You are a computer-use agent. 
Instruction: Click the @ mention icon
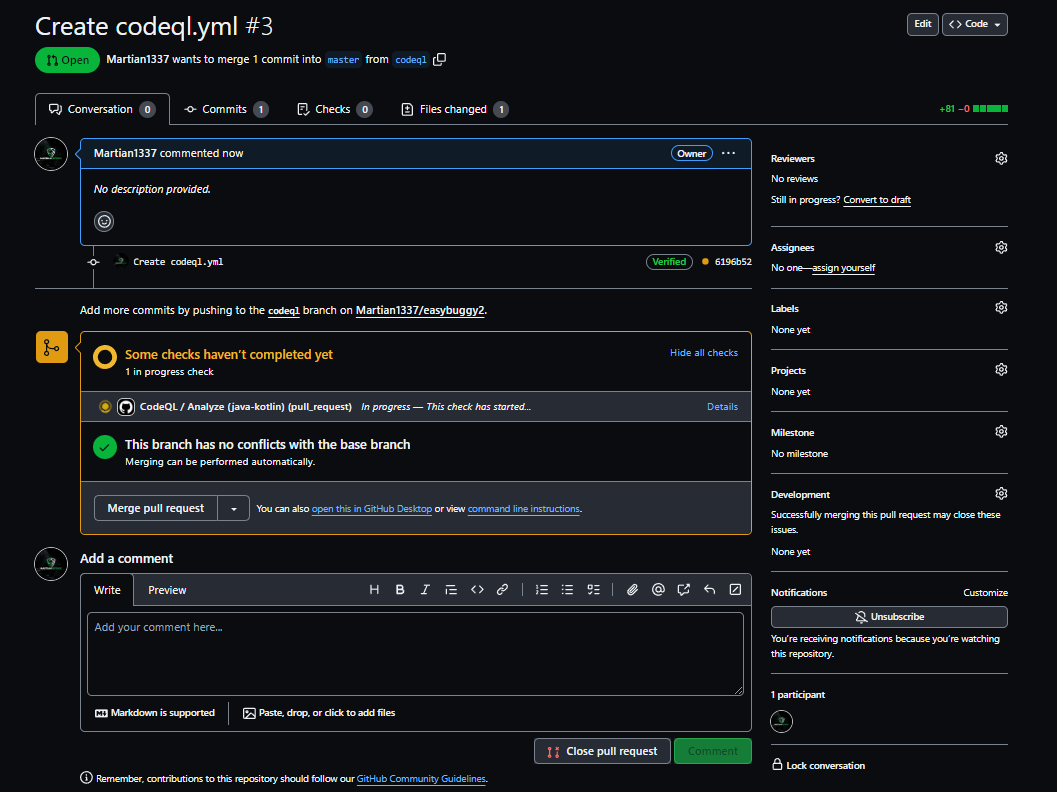point(658,590)
